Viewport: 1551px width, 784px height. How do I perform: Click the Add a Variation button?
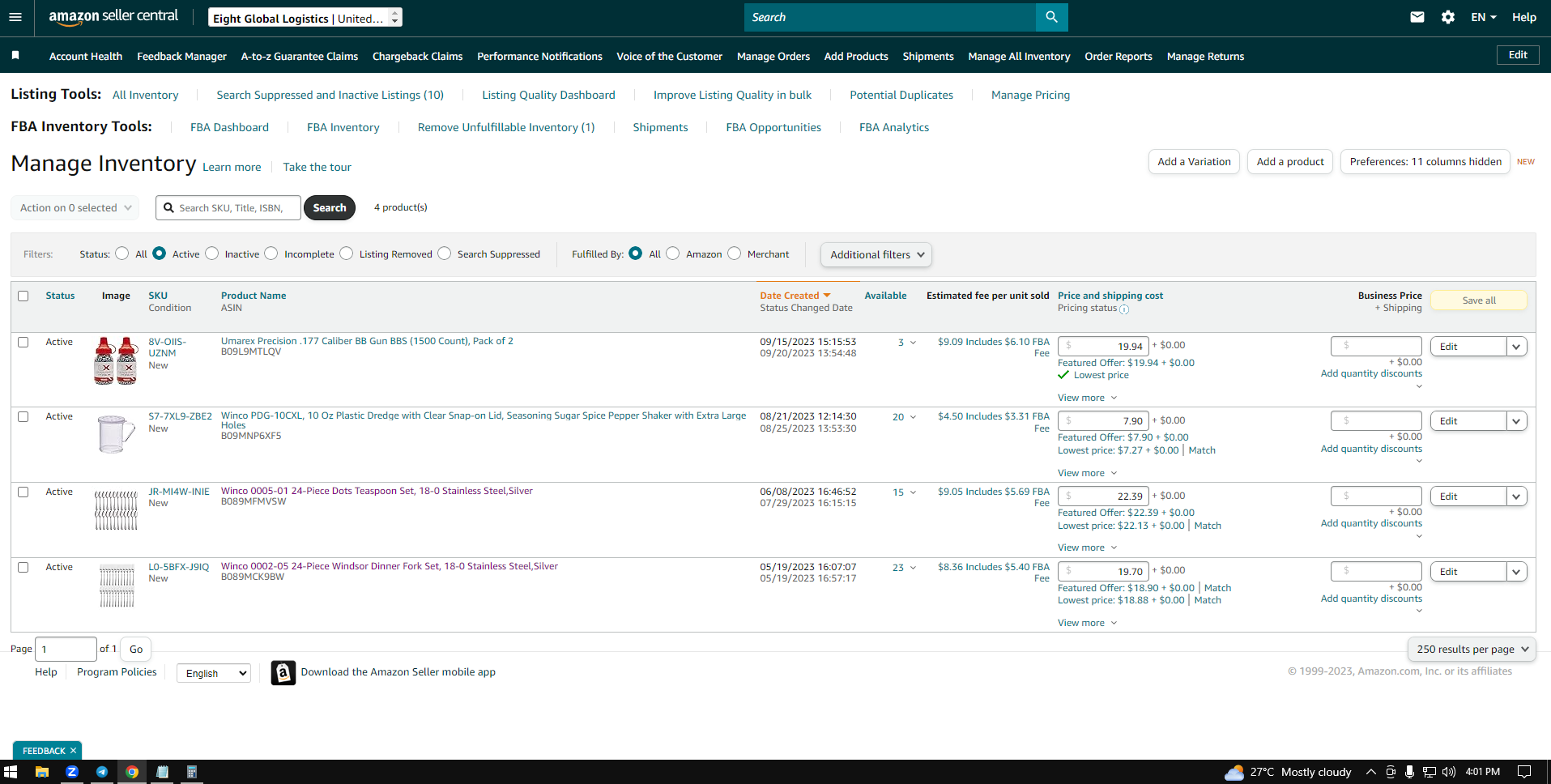click(x=1194, y=161)
